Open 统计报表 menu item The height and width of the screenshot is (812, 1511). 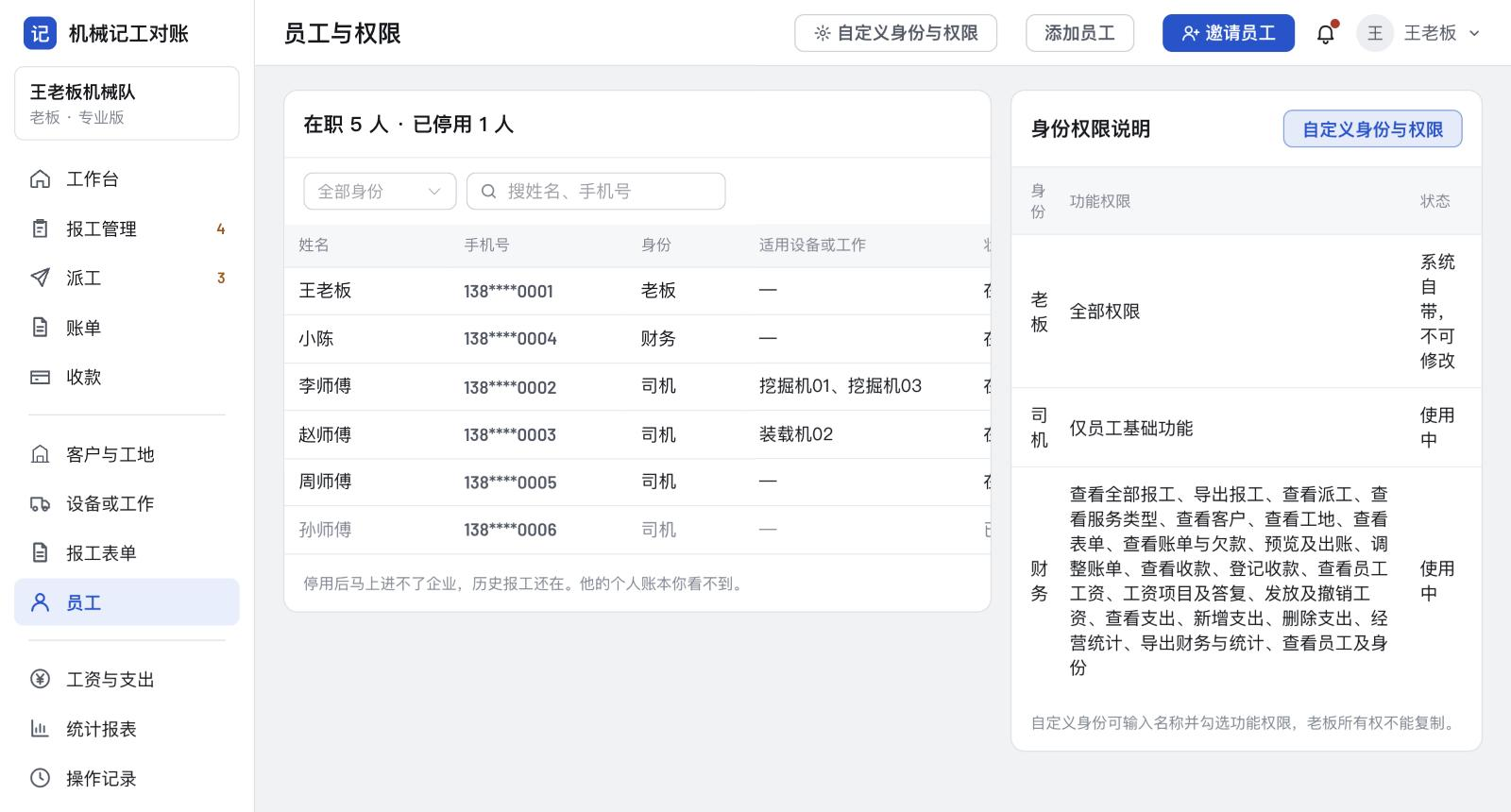pos(127,729)
